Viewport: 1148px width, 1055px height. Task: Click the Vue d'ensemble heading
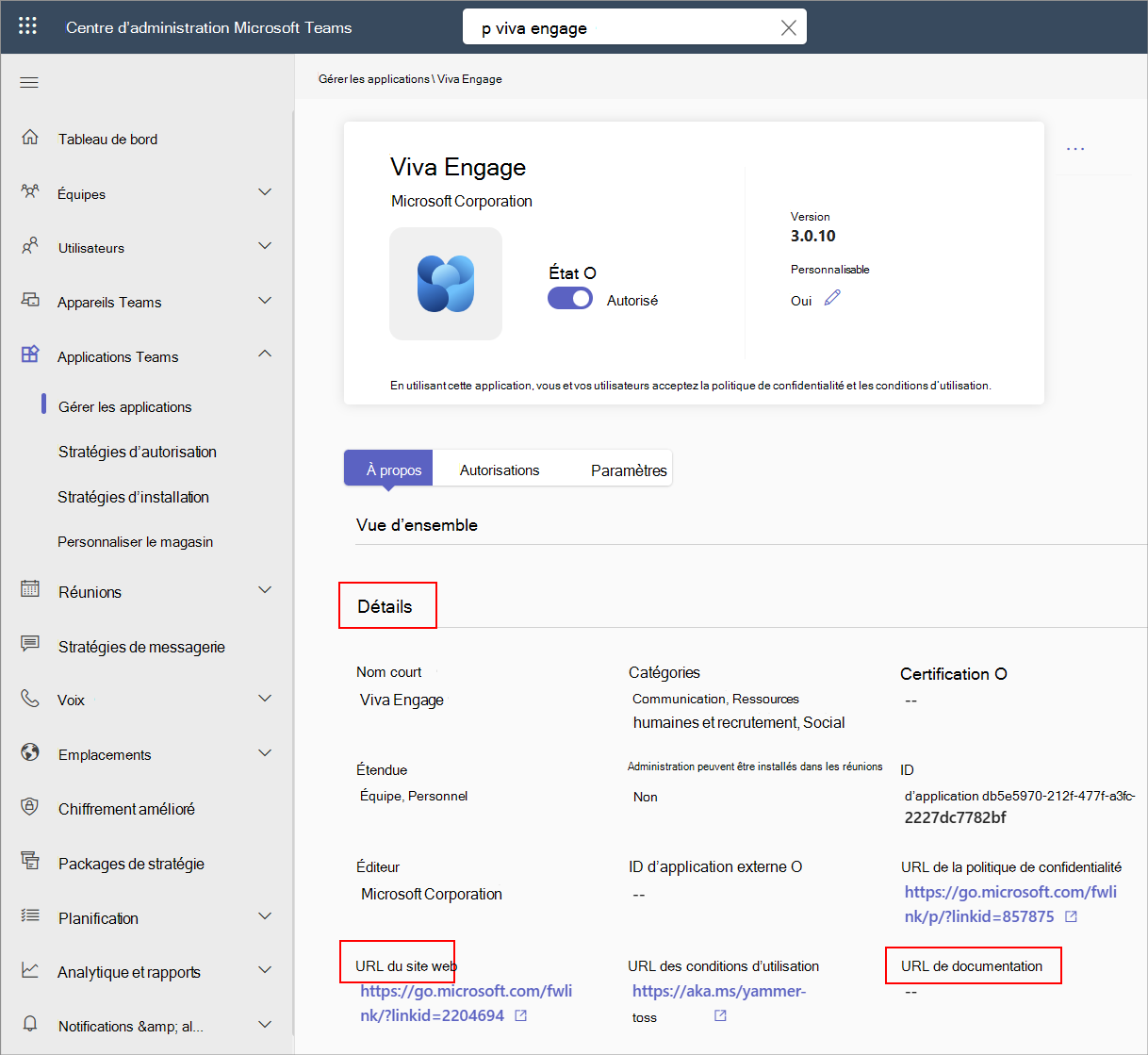(417, 525)
